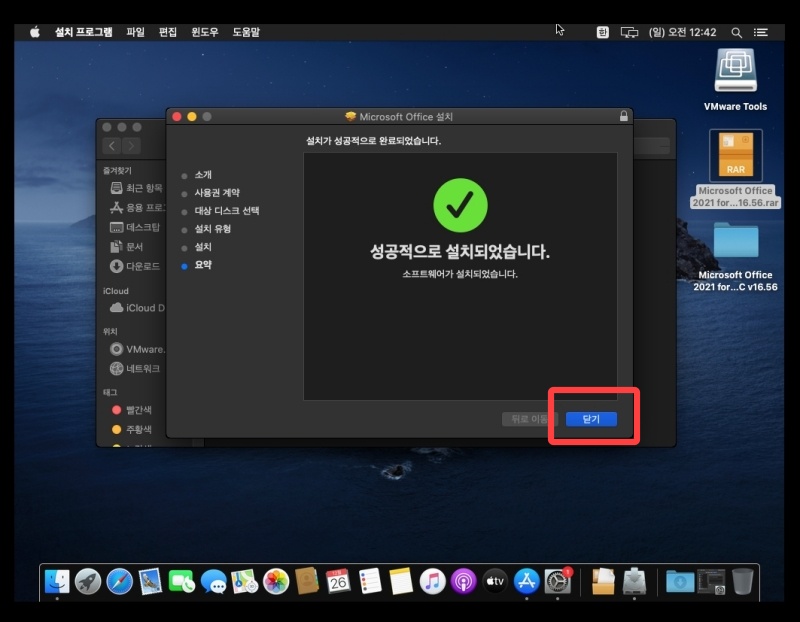
Task: Select 데스크탑 in Finder sidebar
Action: coord(135,227)
